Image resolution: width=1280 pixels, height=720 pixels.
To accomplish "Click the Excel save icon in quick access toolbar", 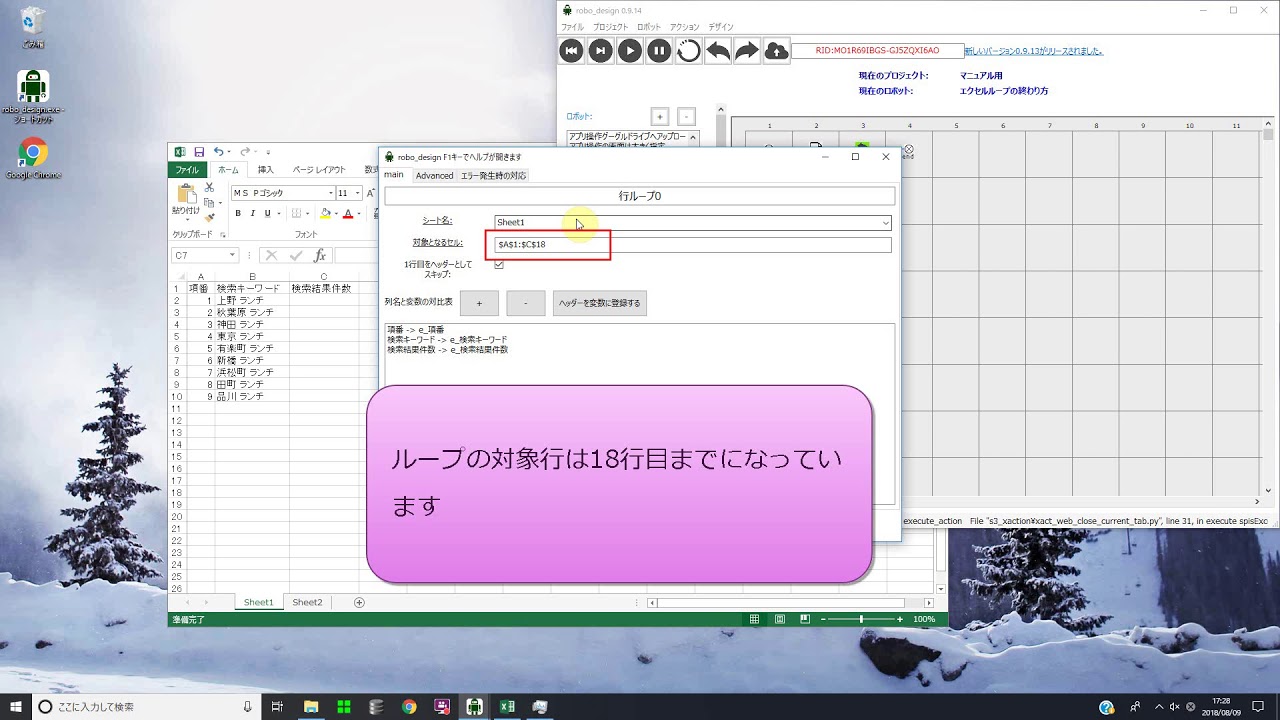I will click(199, 151).
